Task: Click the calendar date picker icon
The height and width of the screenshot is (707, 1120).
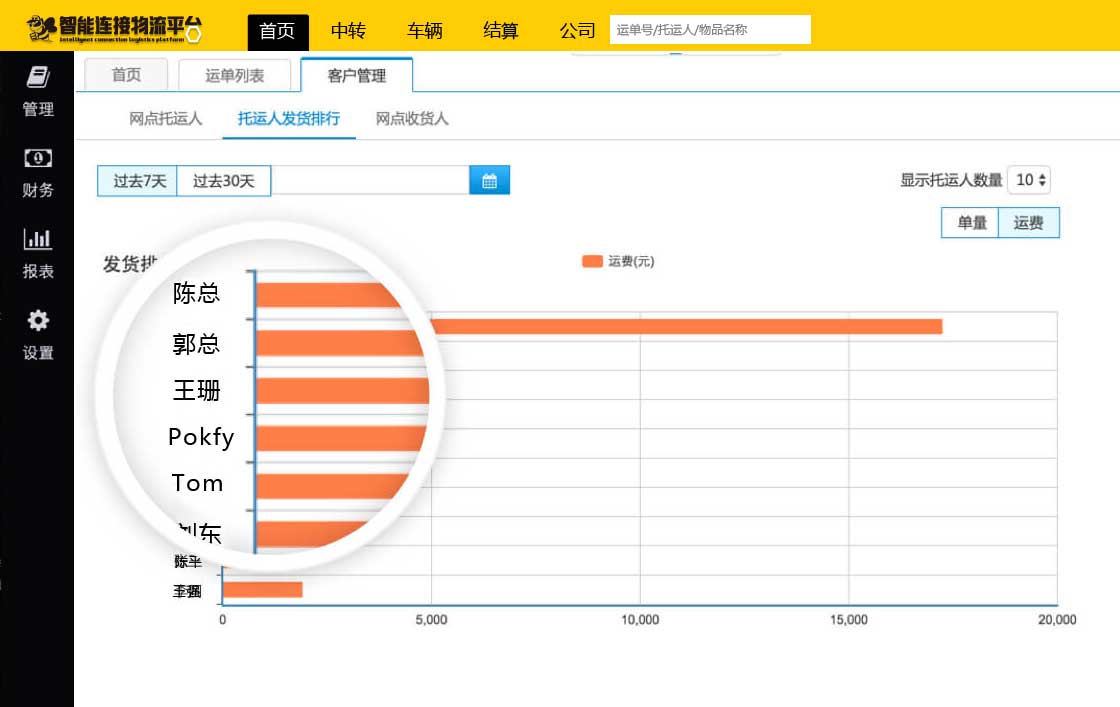Action: click(x=489, y=181)
